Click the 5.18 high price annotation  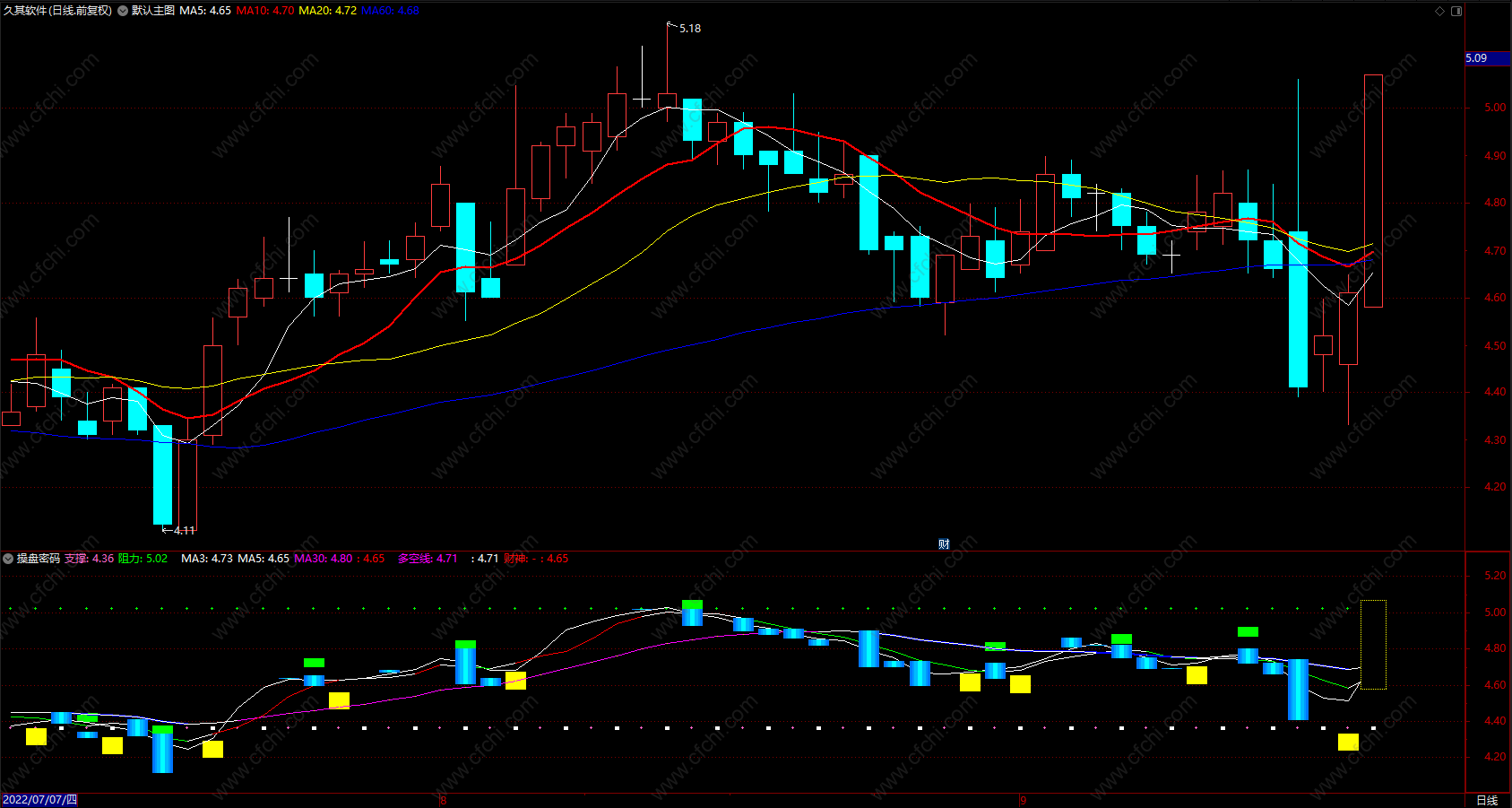[690, 29]
